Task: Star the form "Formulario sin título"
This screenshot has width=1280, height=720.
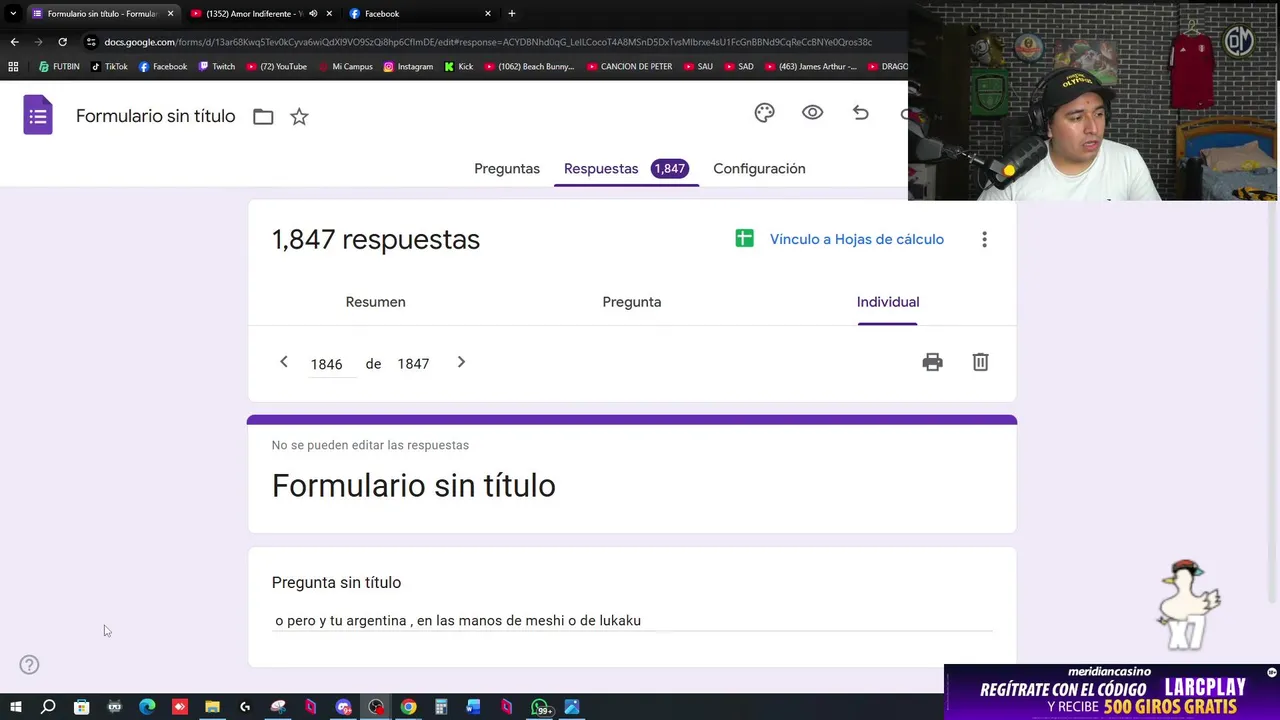Action: (x=299, y=117)
